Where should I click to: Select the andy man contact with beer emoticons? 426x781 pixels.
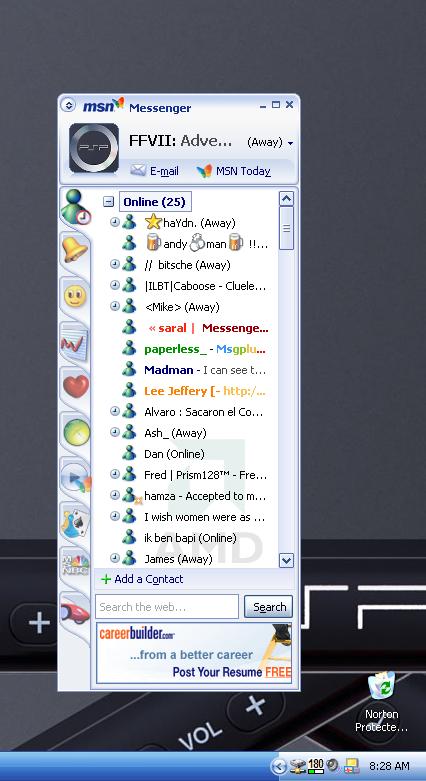point(206,244)
